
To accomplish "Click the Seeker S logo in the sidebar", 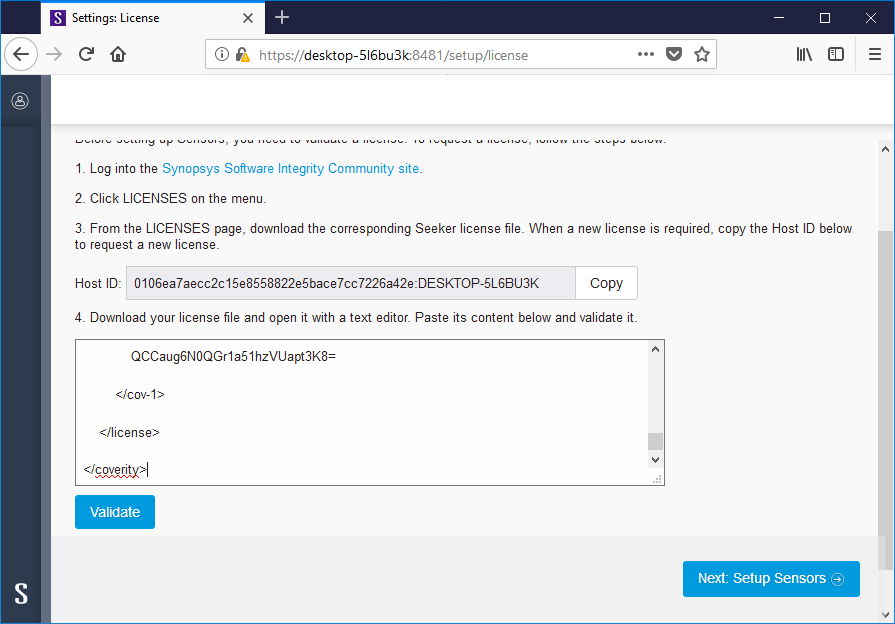I will pyautogui.click(x=20, y=594).
